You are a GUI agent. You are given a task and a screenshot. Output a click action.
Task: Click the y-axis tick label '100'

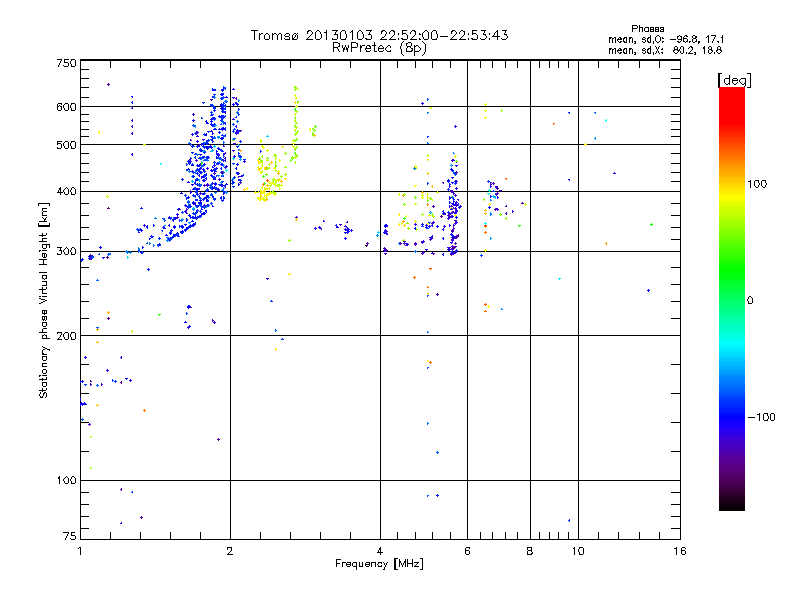pyautogui.click(x=66, y=480)
